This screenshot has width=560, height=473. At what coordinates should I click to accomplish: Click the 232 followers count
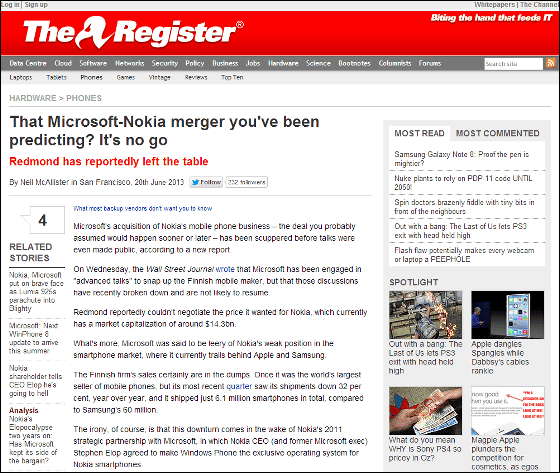click(x=247, y=182)
